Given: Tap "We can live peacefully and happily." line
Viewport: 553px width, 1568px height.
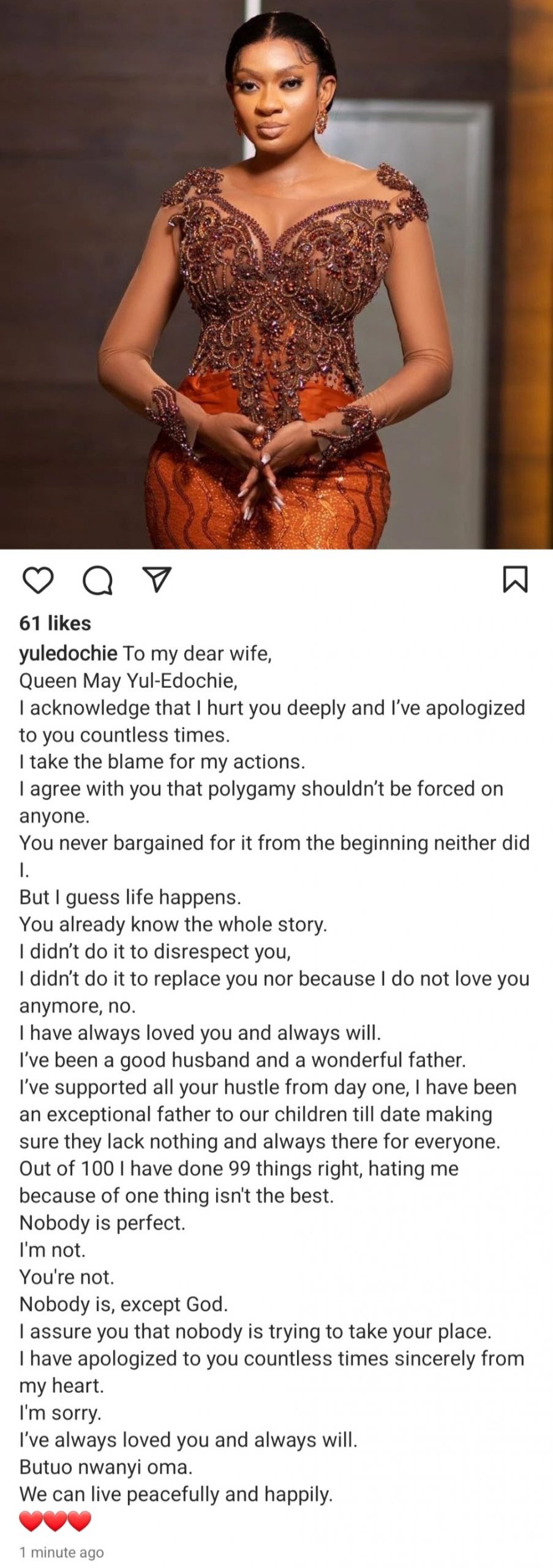Looking at the screenshot, I should click(176, 1494).
